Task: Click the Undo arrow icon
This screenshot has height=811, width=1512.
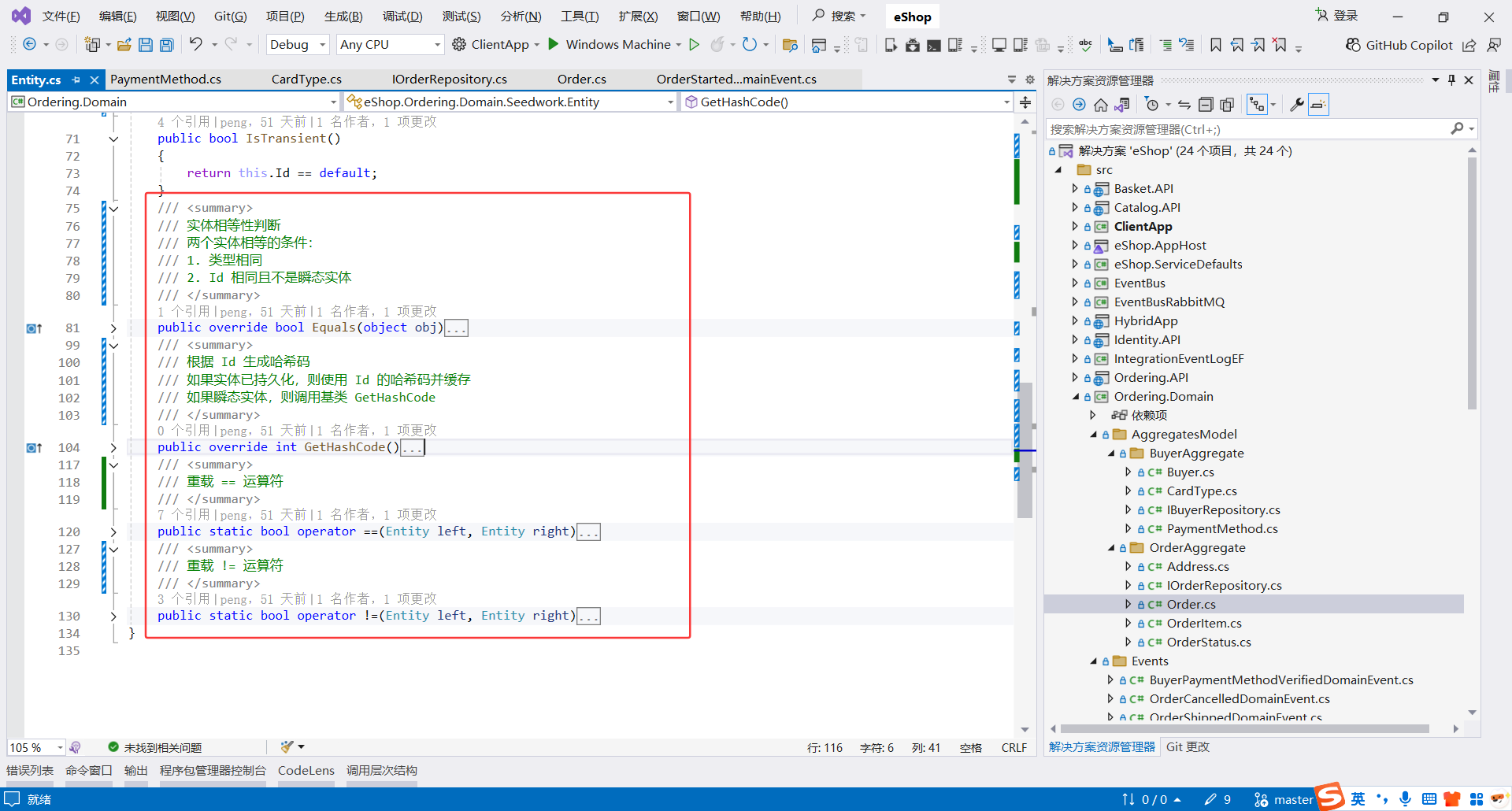Action: point(196,44)
